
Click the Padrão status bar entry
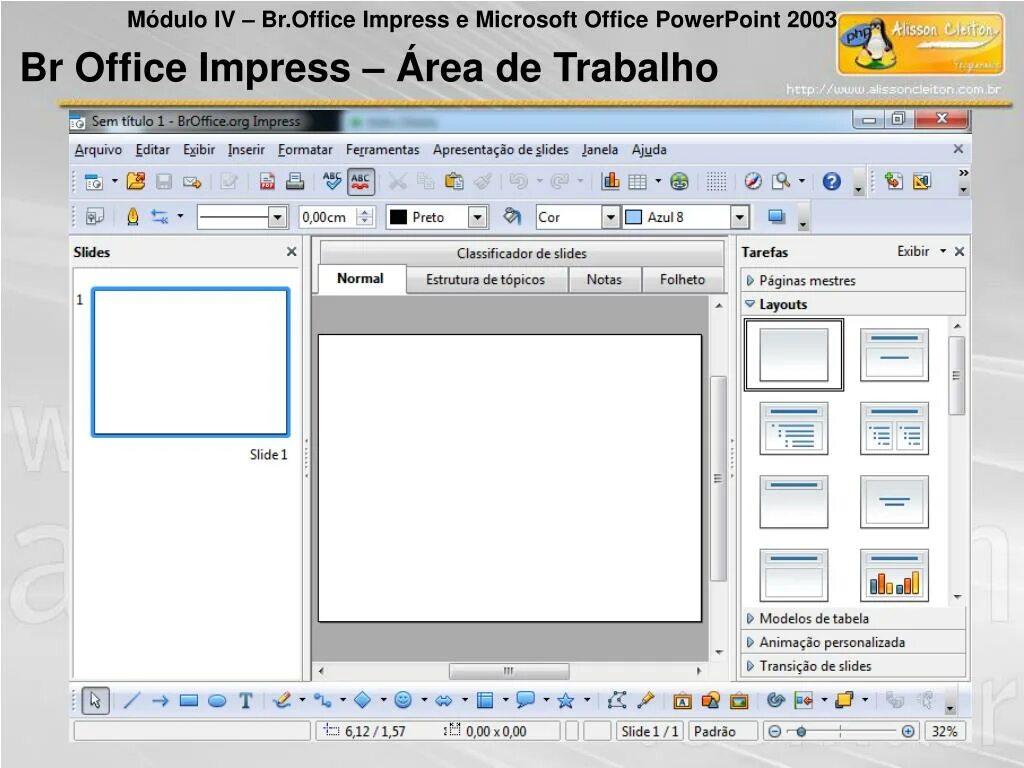722,731
